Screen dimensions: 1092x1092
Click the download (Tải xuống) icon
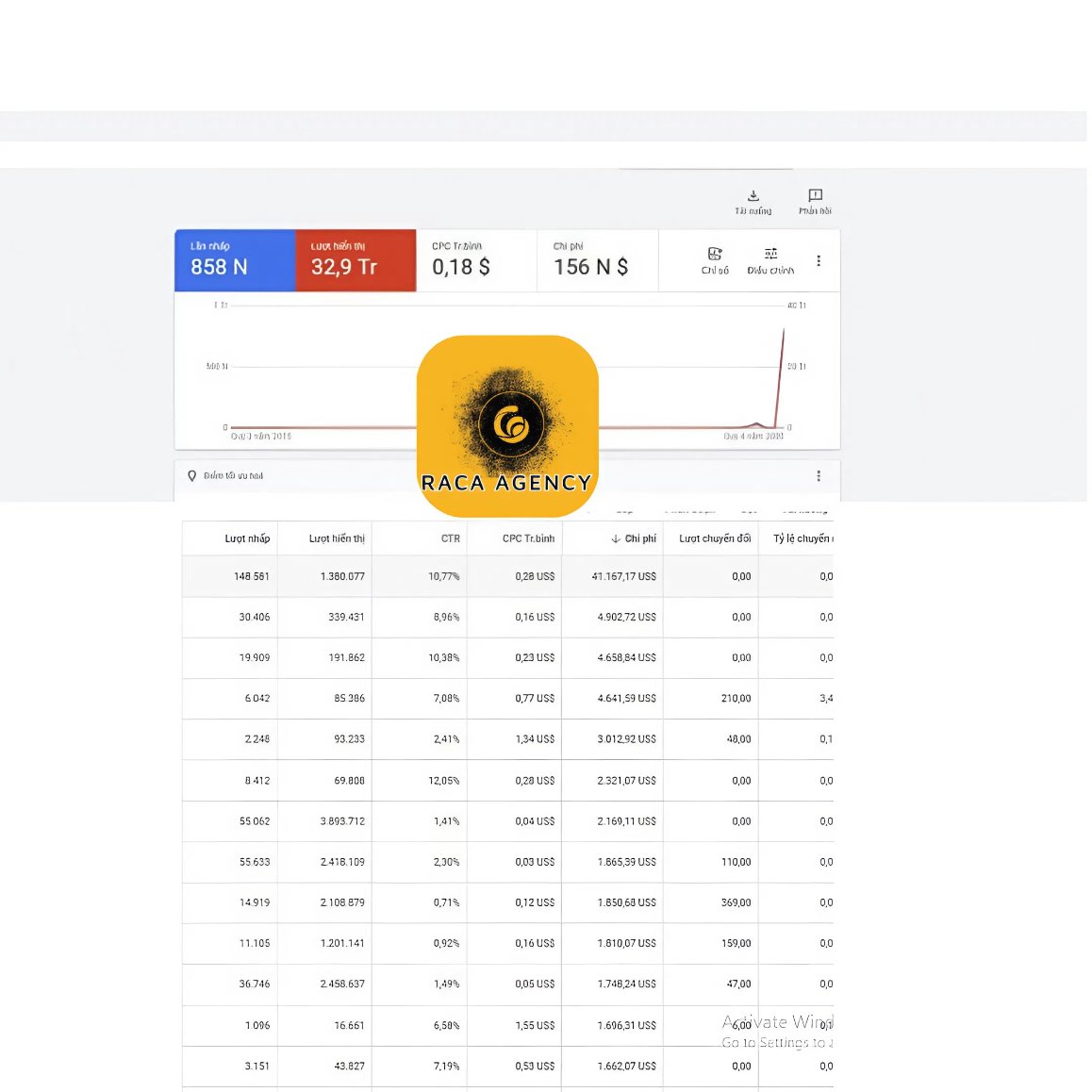[x=753, y=196]
